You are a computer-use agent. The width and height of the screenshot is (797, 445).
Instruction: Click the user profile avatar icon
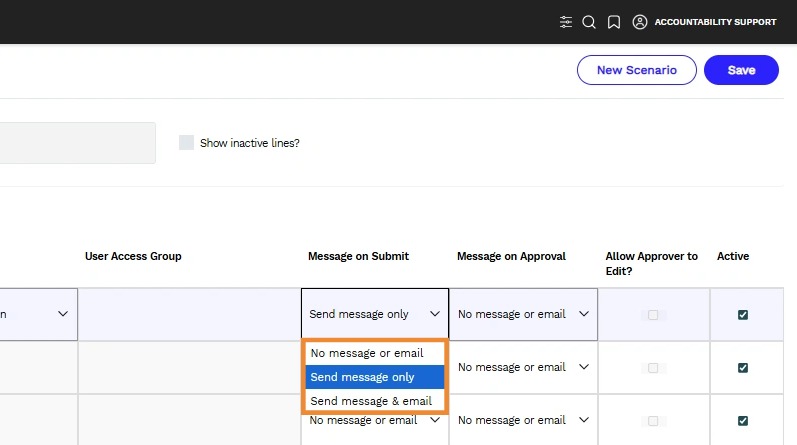640,22
